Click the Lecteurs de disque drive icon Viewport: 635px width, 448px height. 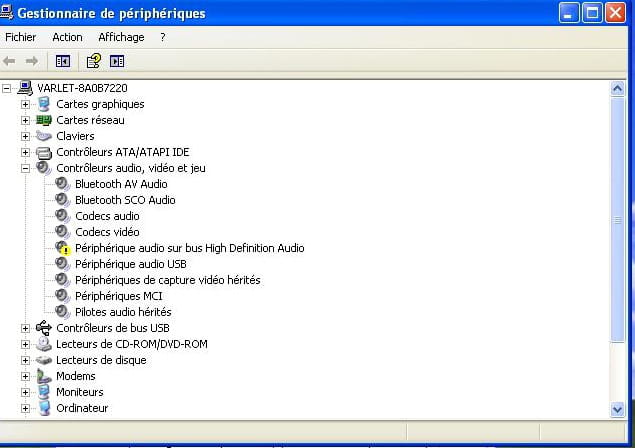(44, 360)
